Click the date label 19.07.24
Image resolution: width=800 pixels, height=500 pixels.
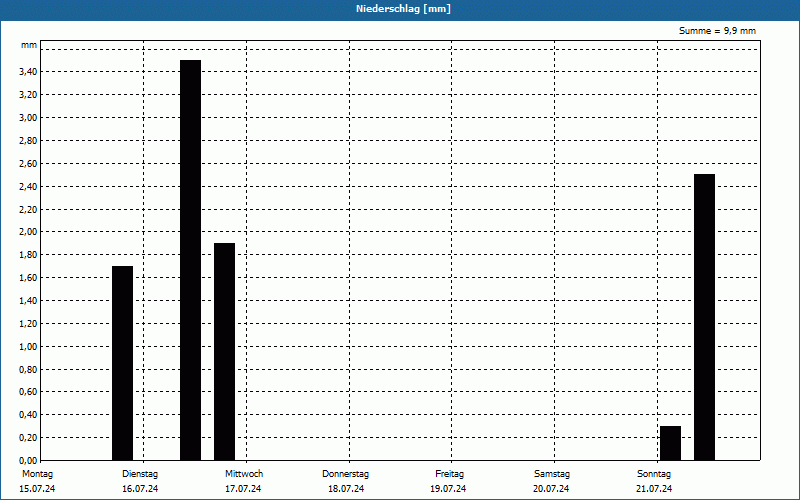(x=448, y=489)
